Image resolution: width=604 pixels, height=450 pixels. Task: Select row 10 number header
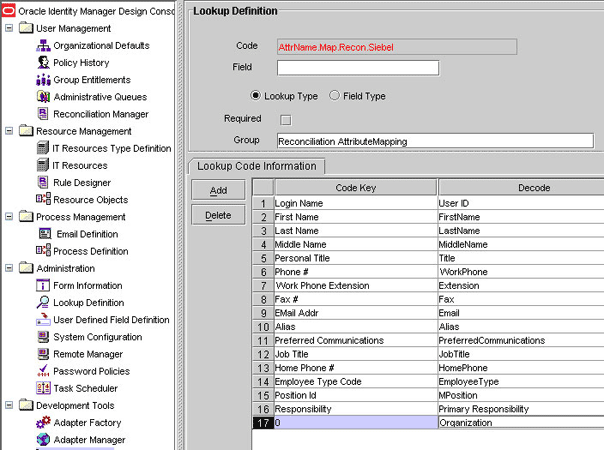263,327
